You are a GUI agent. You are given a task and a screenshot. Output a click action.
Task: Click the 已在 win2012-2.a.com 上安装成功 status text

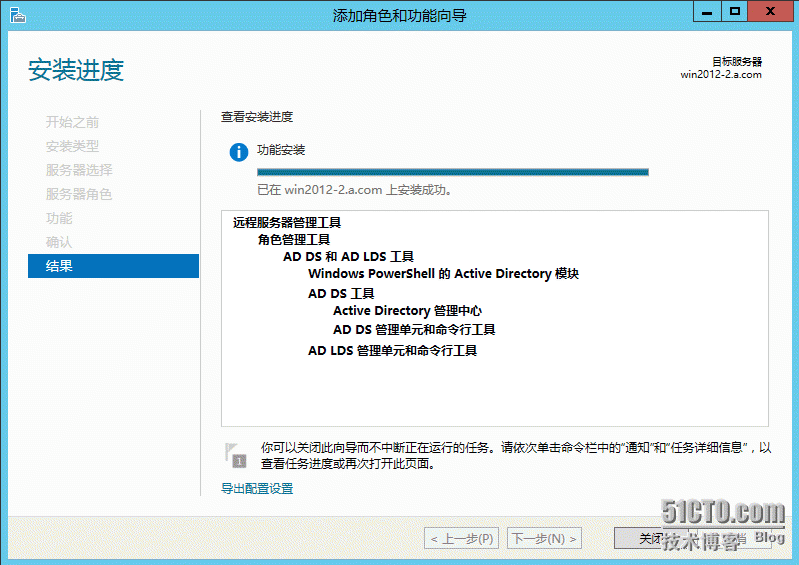click(x=354, y=190)
